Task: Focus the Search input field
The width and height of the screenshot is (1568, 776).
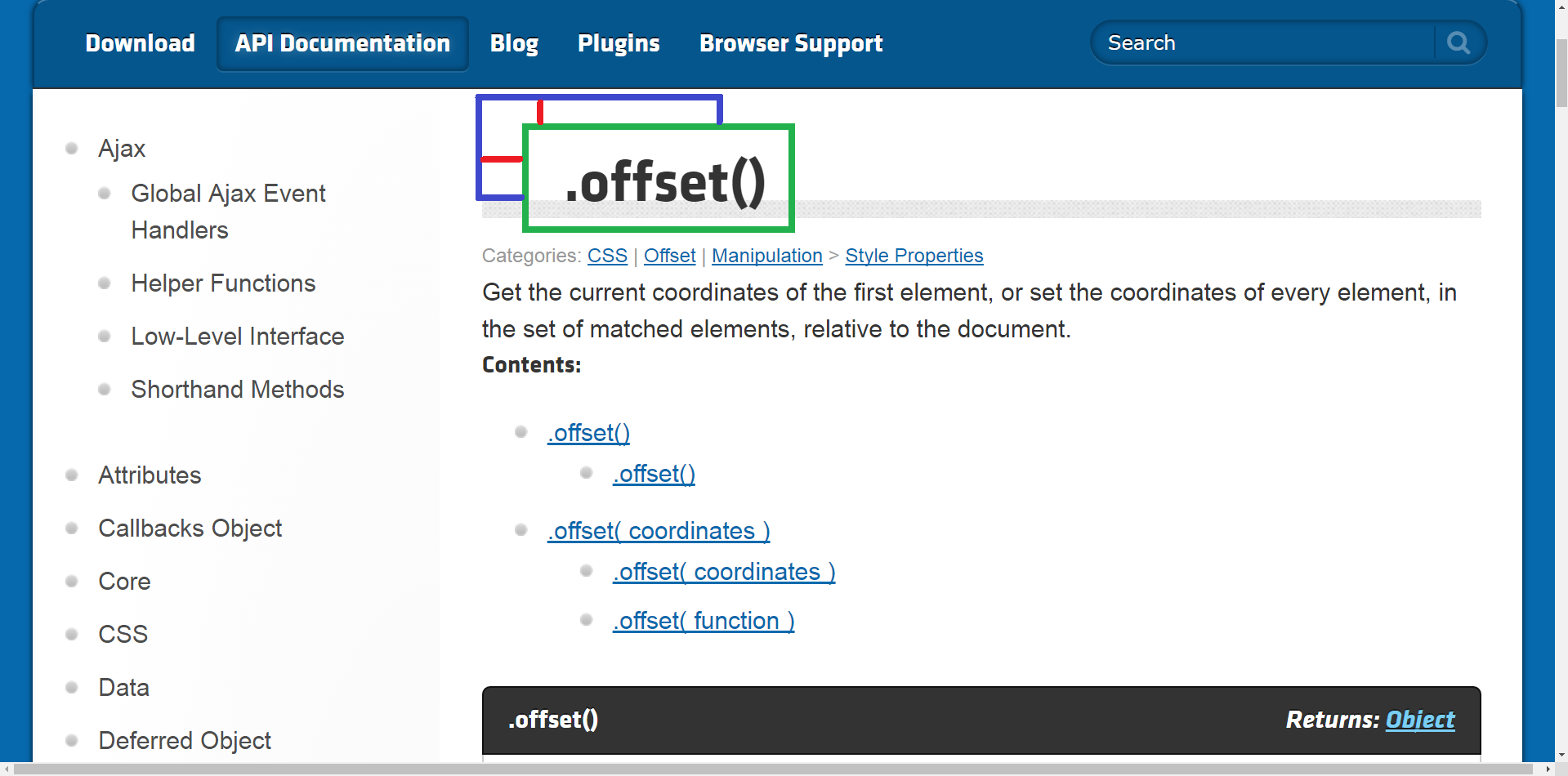Action: pyautogui.click(x=1262, y=42)
